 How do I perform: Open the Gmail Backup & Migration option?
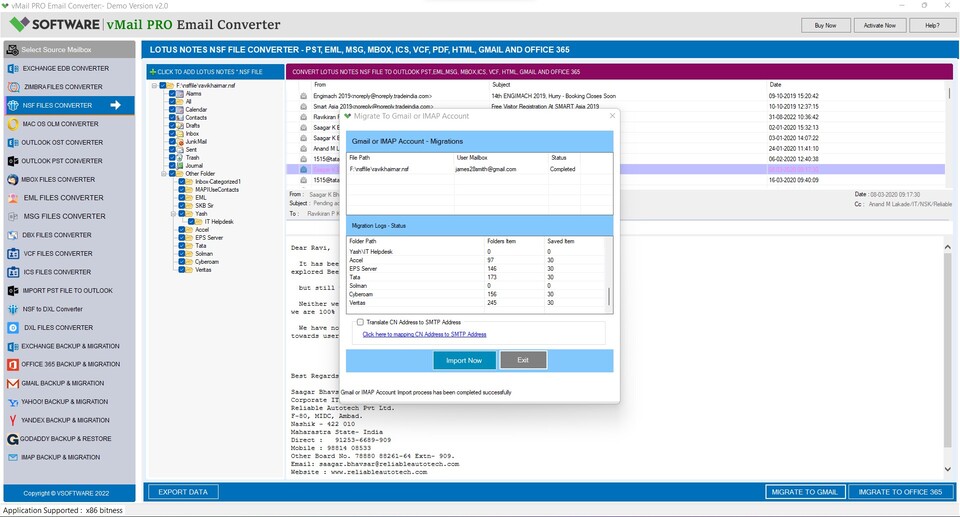tap(69, 383)
